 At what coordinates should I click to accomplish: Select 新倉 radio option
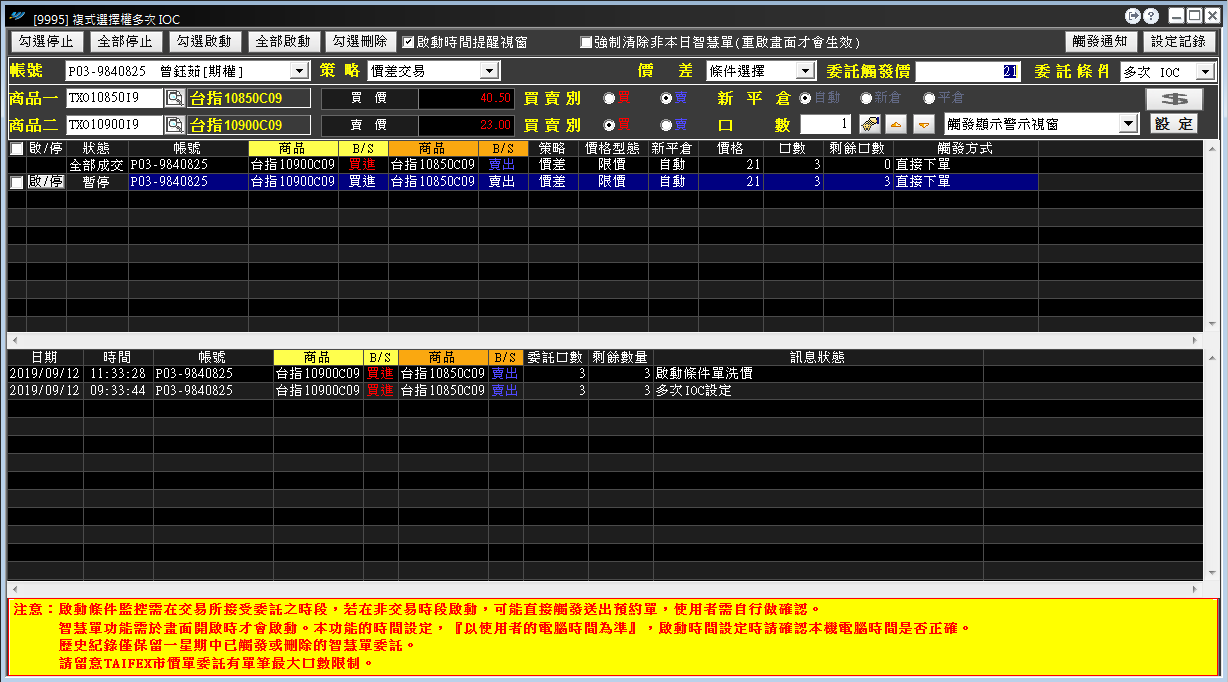coord(866,98)
